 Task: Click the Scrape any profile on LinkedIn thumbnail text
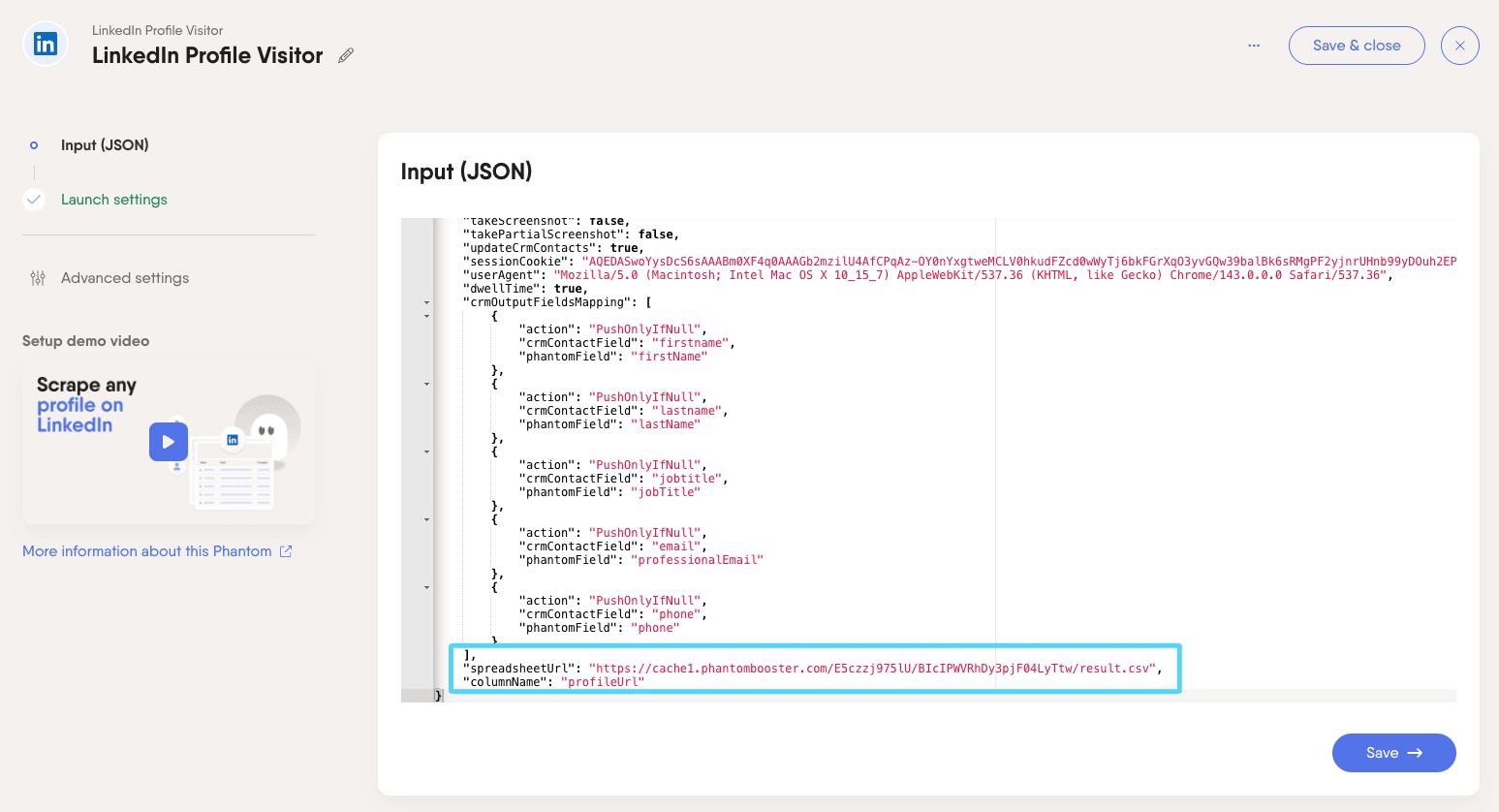tap(86, 405)
